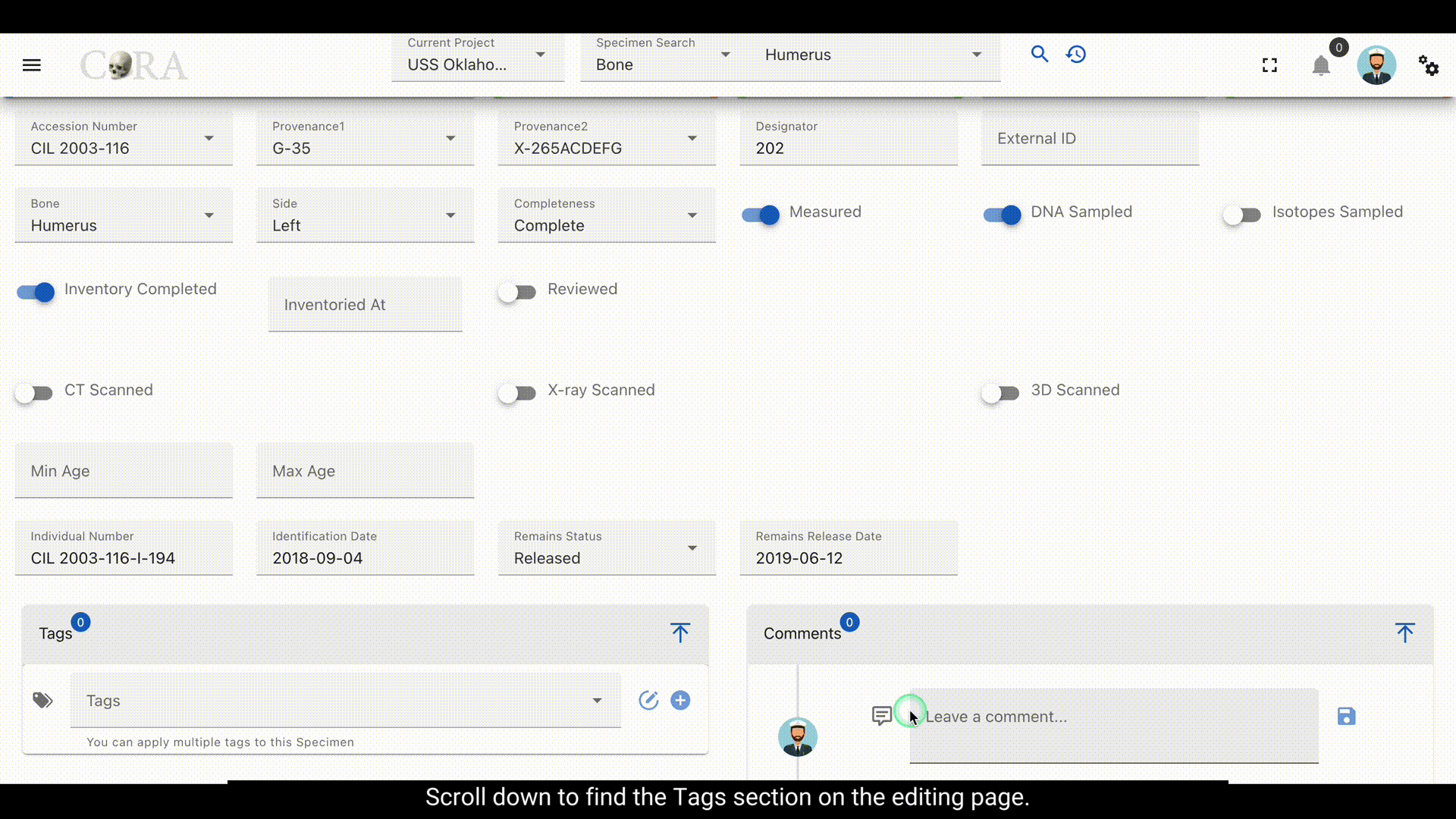Open the hamburger navigation menu

click(x=31, y=65)
